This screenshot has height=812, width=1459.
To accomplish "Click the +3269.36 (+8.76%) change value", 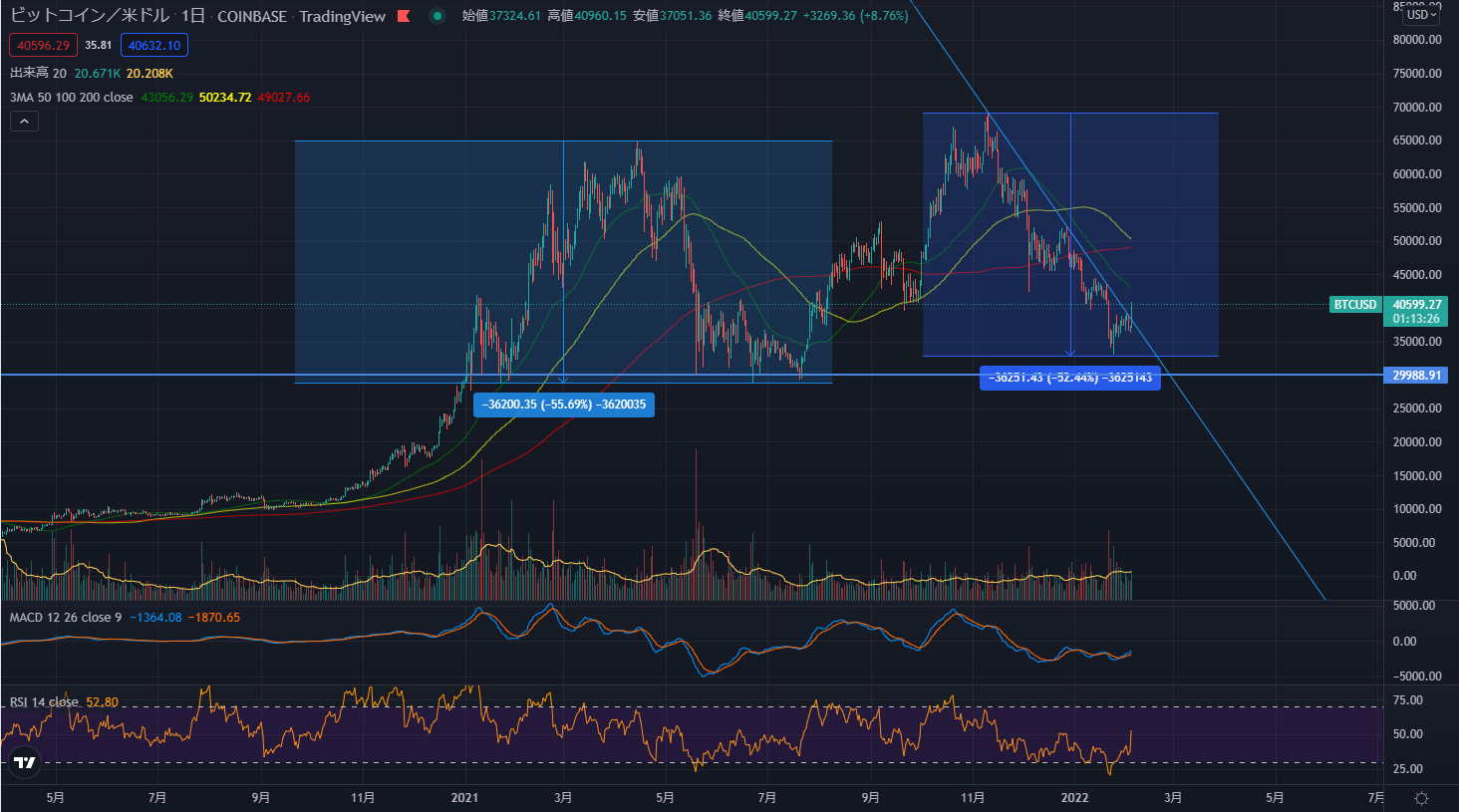I will pyautogui.click(x=855, y=16).
